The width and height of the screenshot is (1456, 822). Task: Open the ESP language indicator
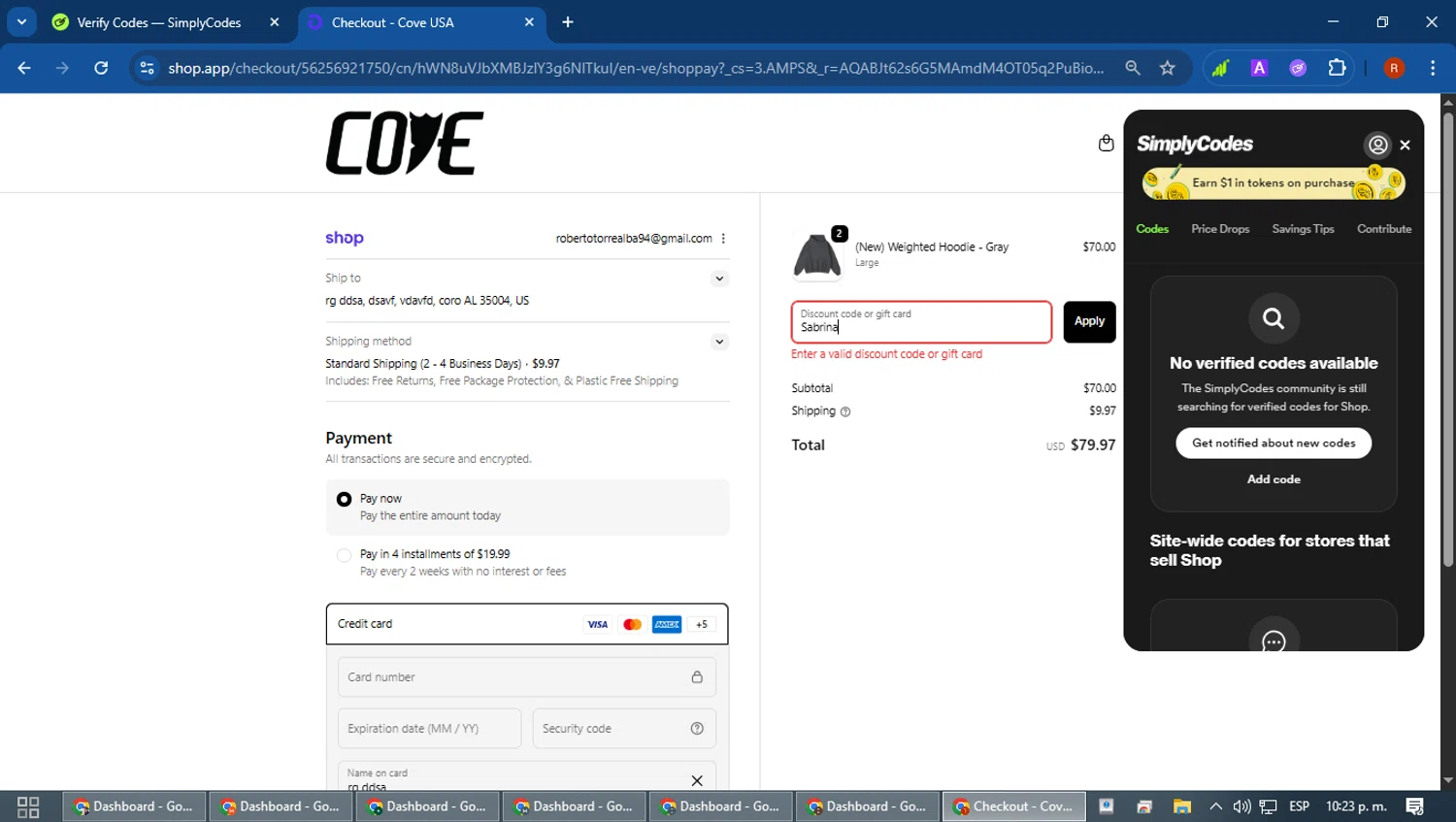coord(1299,806)
